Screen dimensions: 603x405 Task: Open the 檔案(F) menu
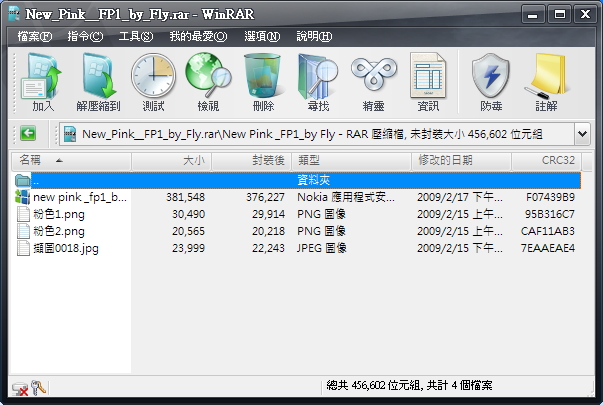point(35,37)
